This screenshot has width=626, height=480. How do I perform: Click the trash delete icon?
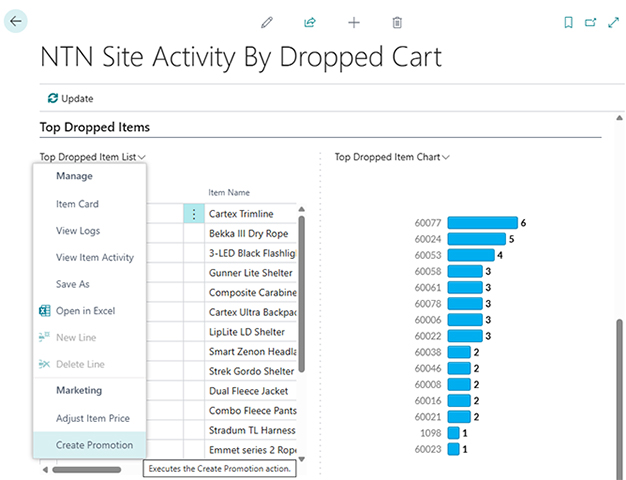pos(397,22)
